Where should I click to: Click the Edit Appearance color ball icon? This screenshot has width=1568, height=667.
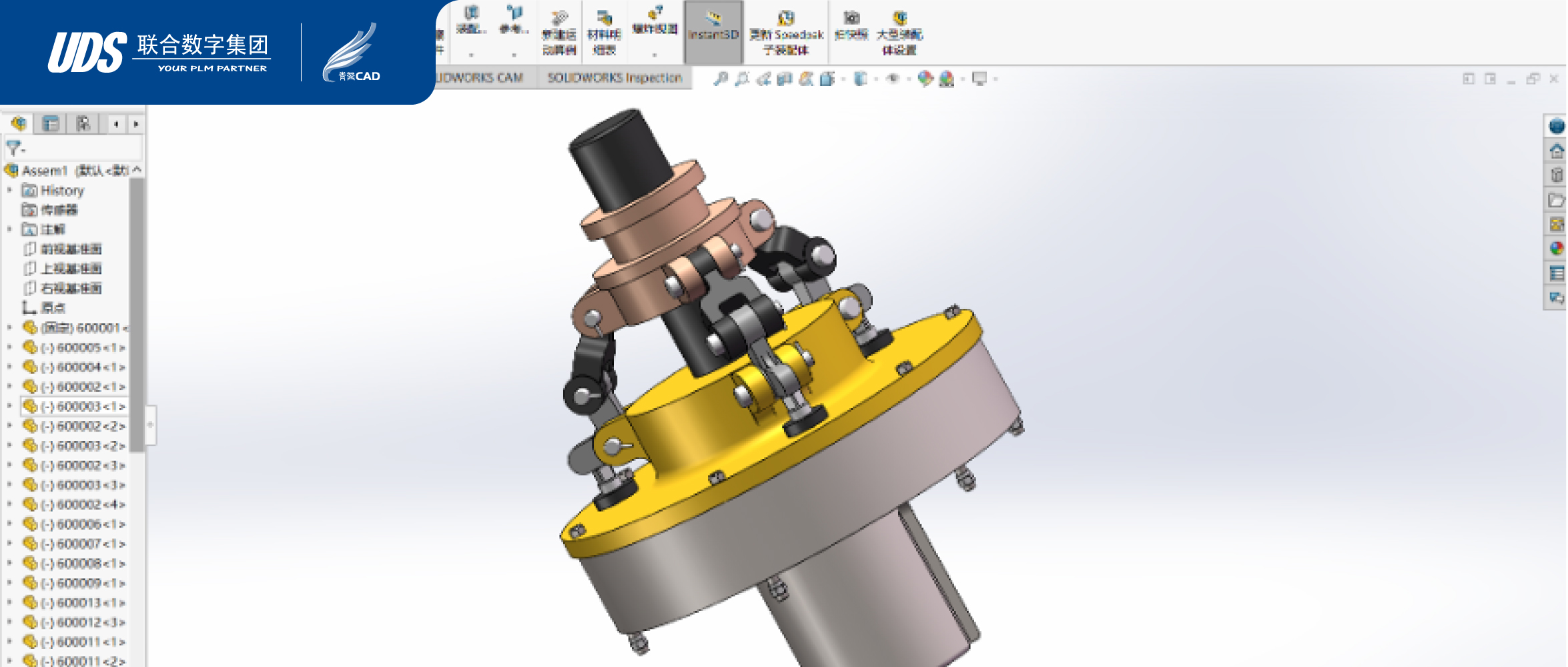(x=925, y=79)
